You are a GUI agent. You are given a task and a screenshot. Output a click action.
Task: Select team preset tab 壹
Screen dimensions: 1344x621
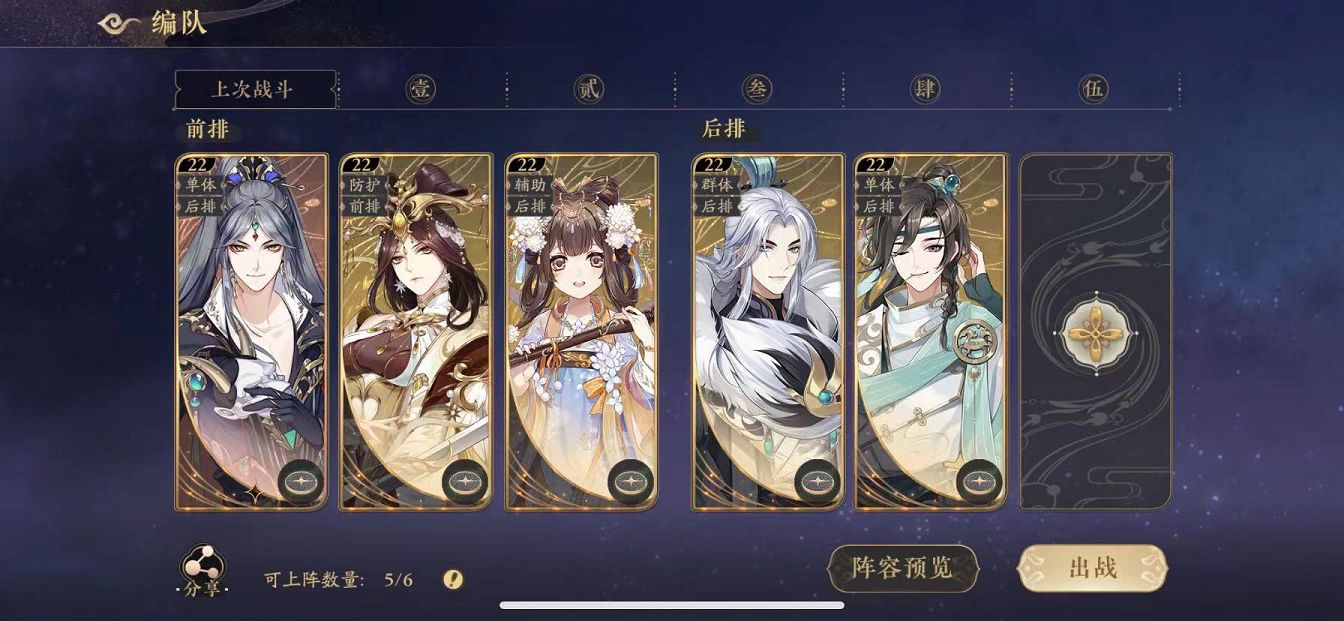click(x=420, y=89)
